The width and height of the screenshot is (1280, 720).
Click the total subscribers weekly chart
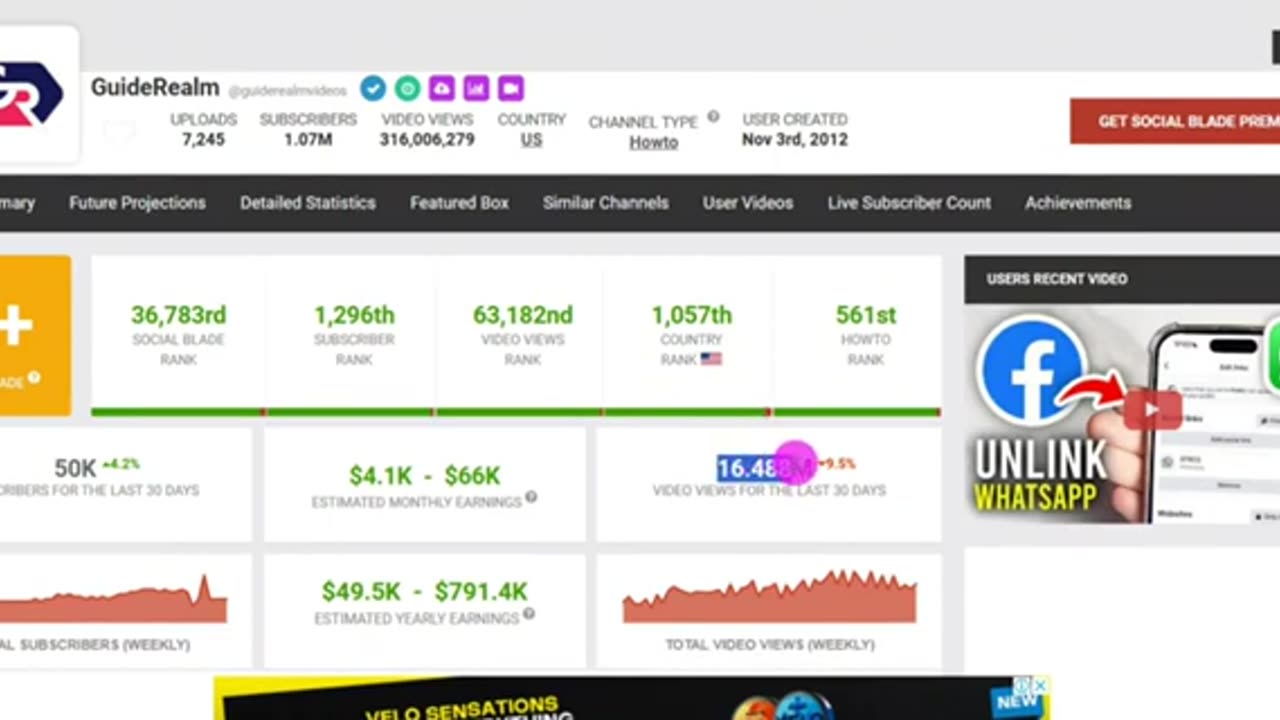point(113,600)
